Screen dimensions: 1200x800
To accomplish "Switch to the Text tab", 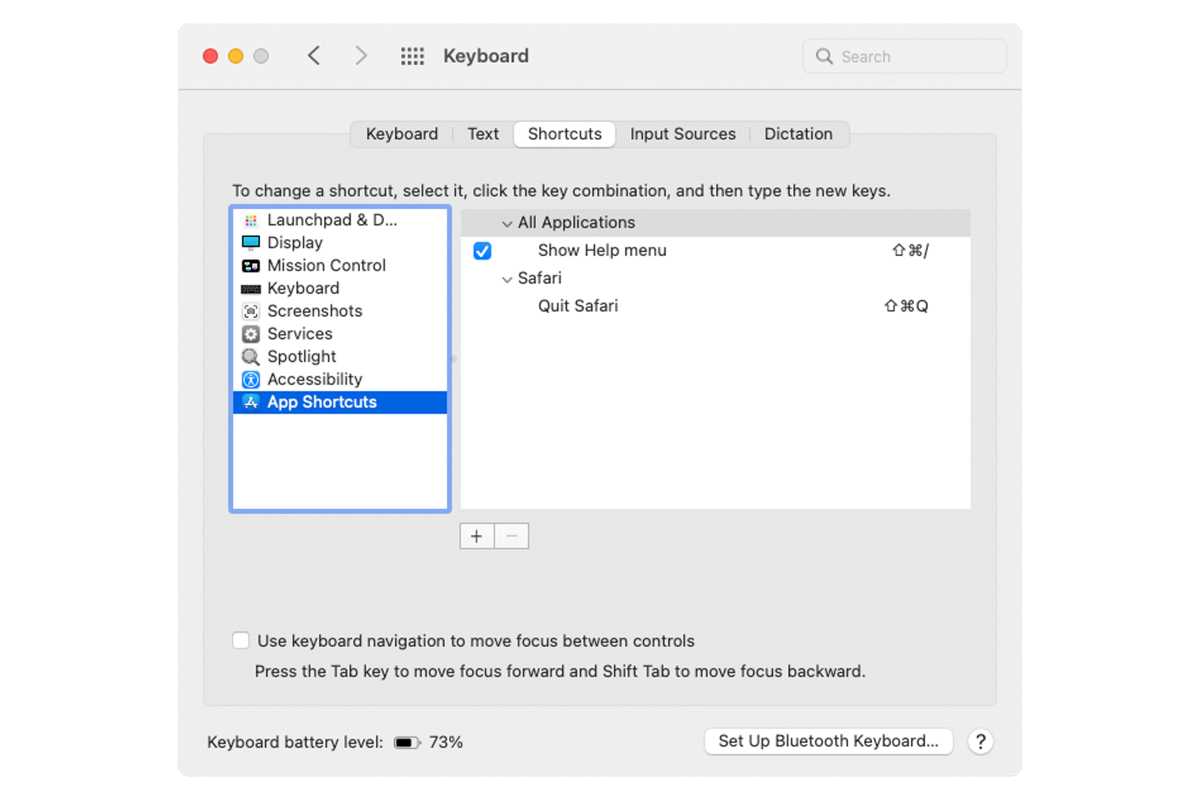I will tap(483, 134).
